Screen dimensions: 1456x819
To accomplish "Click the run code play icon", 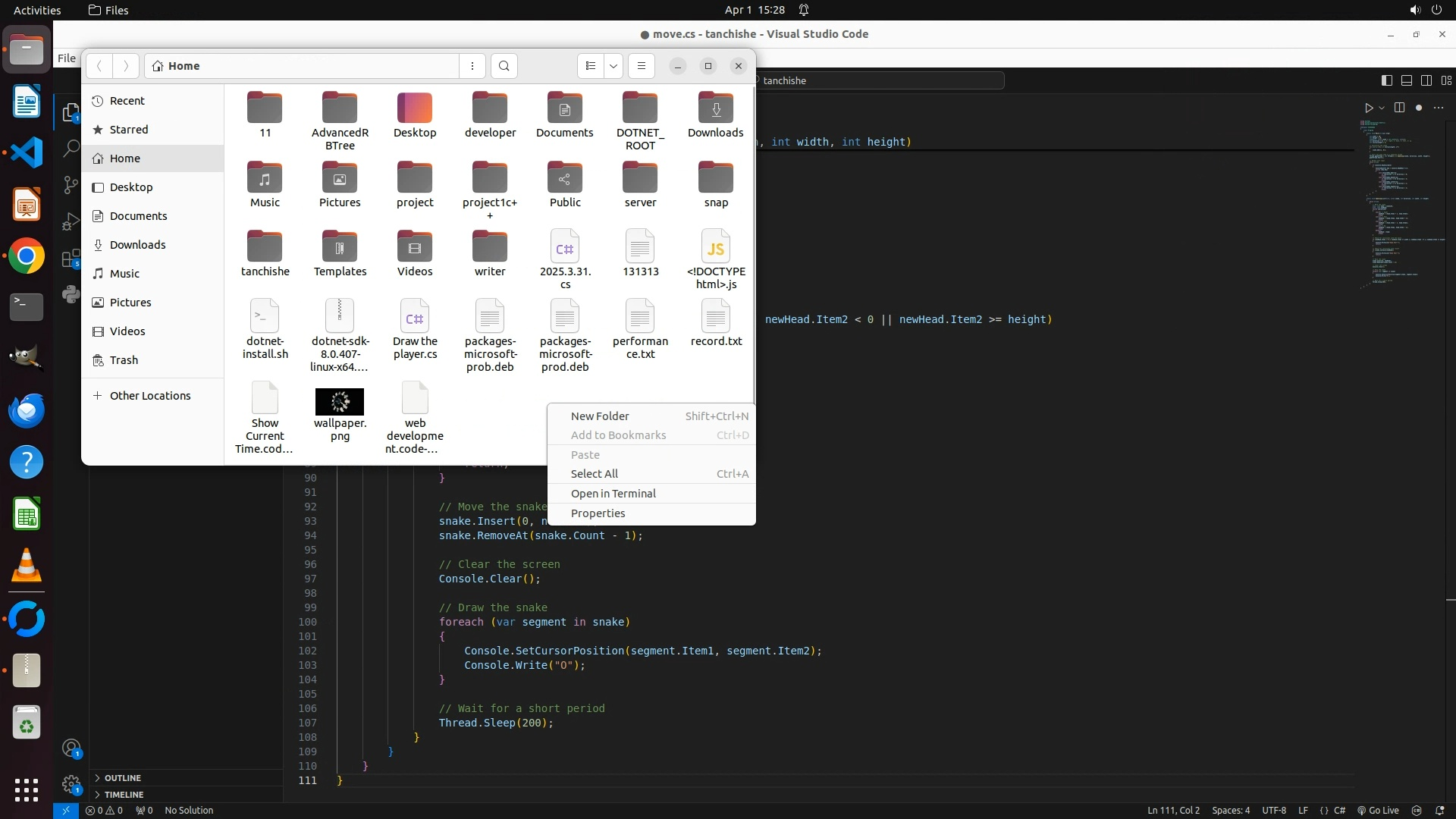I will 1368,108.
